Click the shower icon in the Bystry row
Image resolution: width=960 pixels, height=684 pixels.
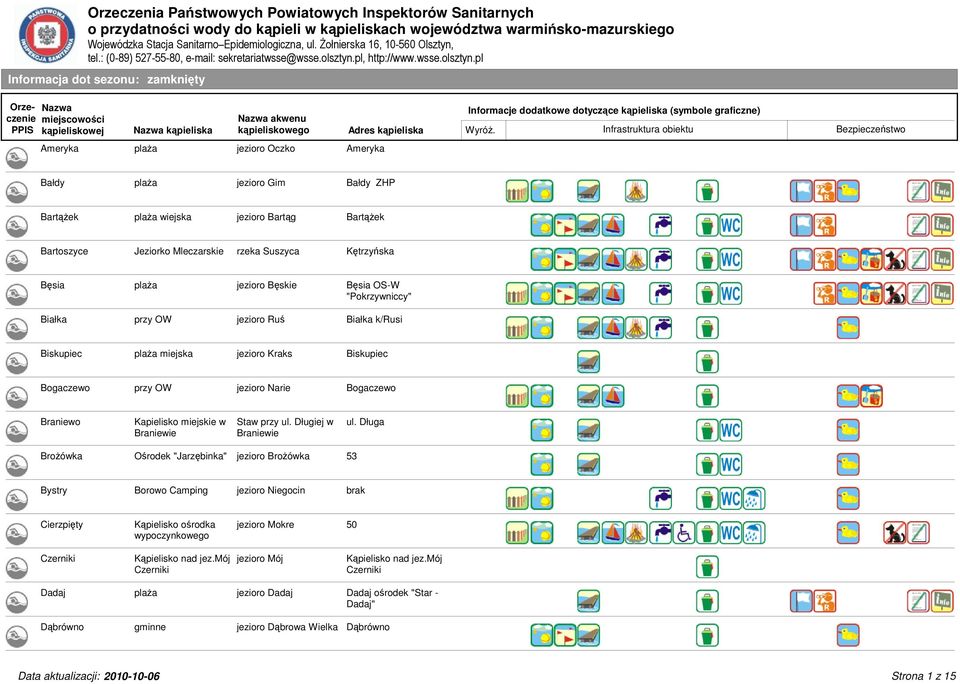tap(754, 499)
